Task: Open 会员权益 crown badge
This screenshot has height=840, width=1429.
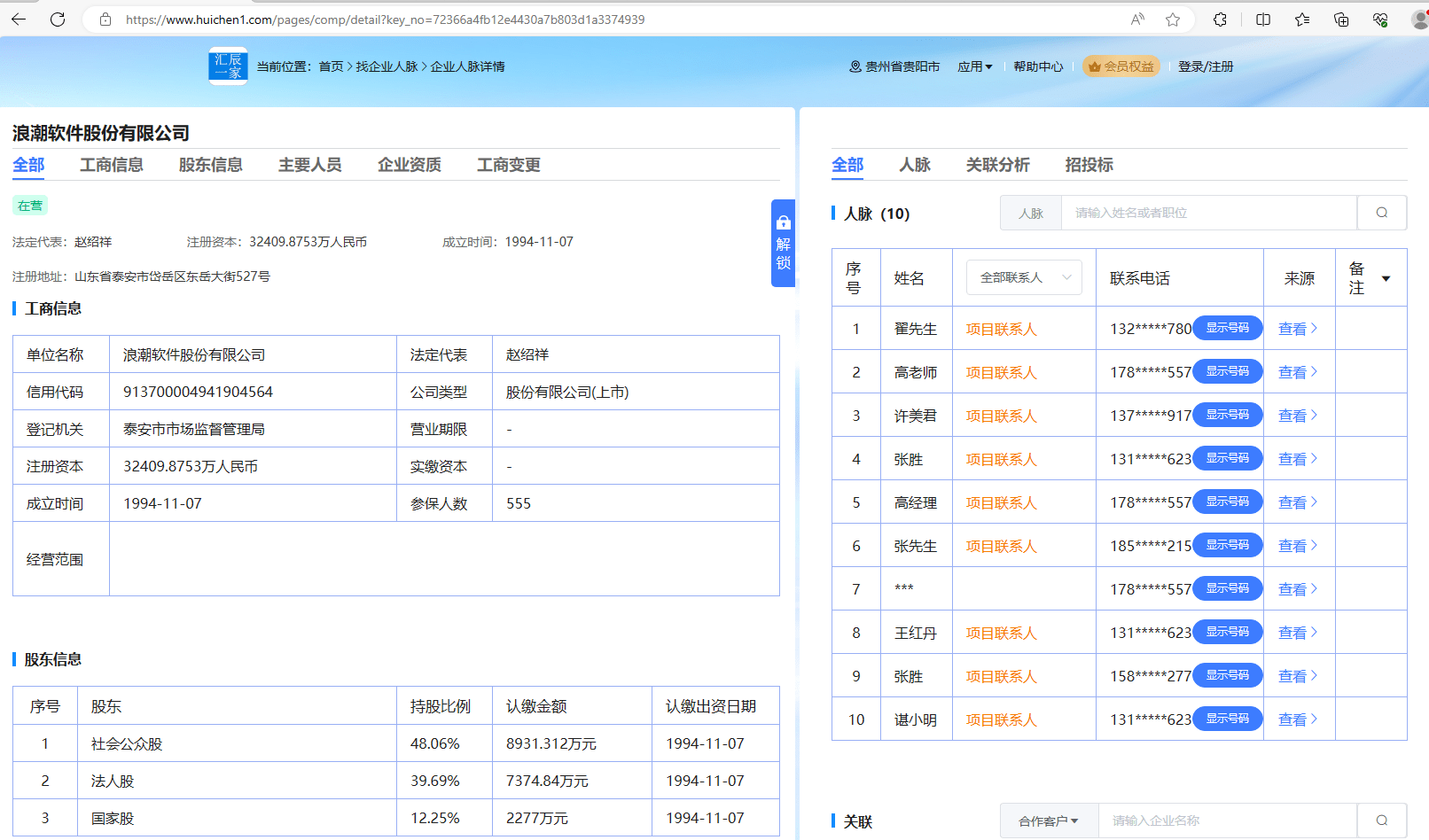Action: click(x=1121, y=66)
